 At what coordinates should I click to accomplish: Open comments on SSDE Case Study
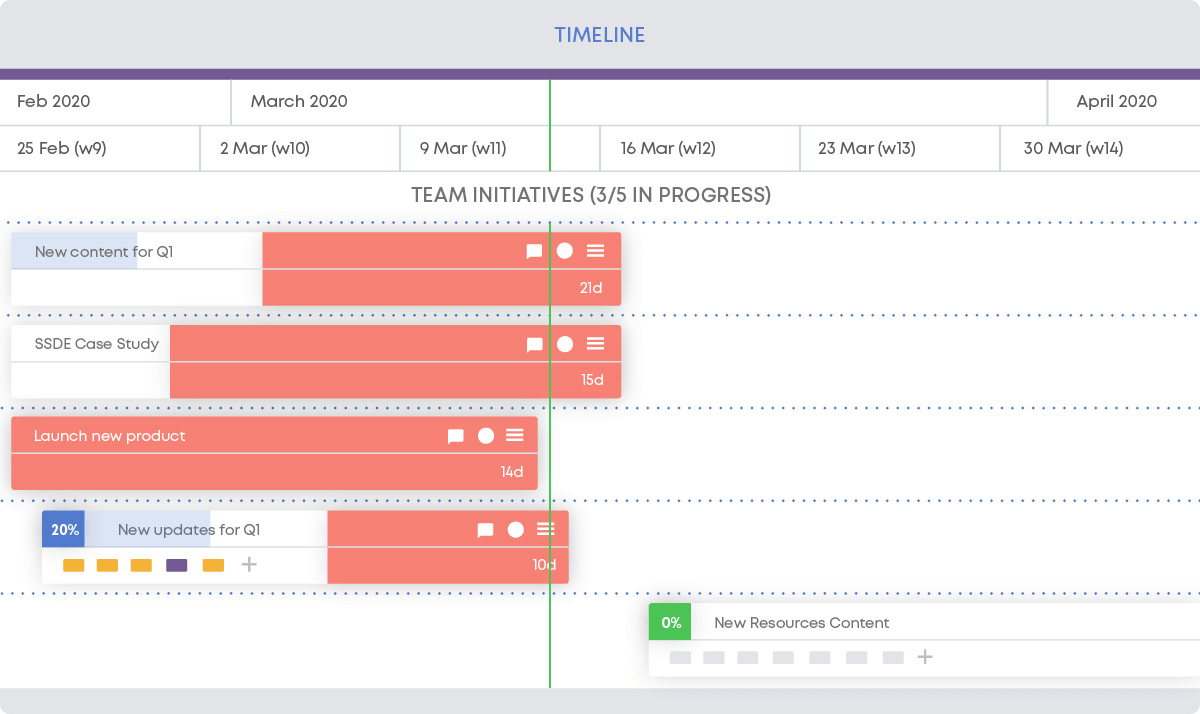pyautogui.click(x=534, y=345)
